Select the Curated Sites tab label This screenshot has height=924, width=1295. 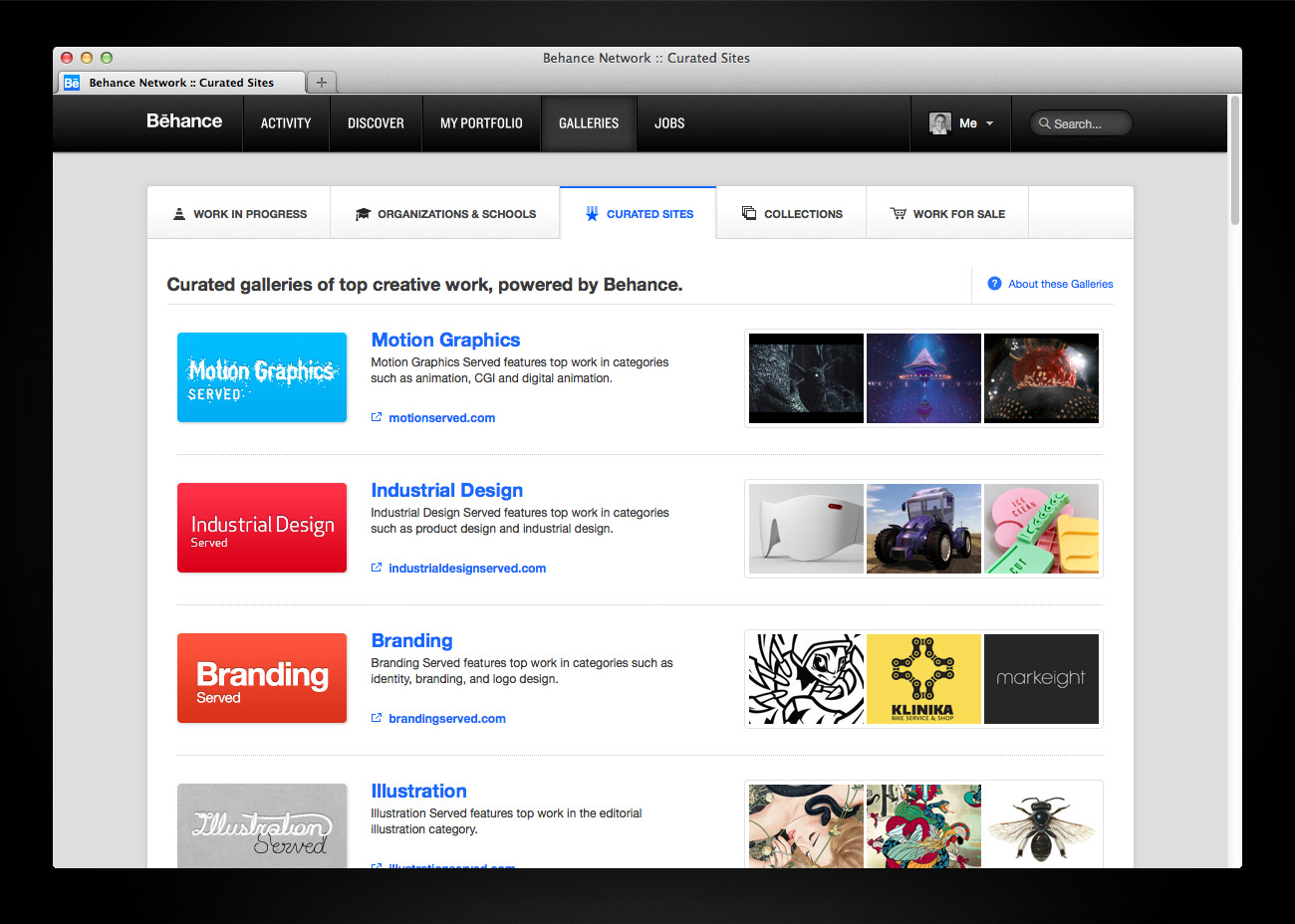tap(649, 214)
